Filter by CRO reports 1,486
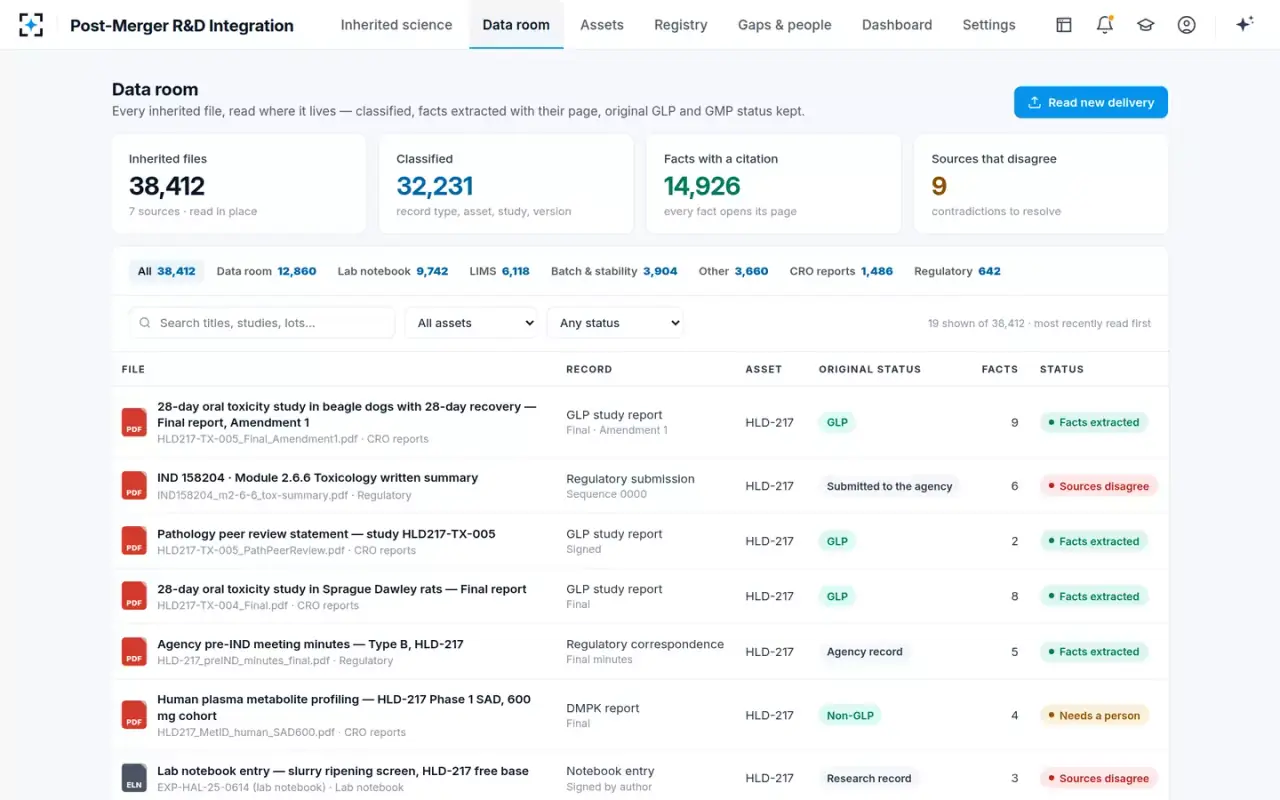Viewport: 1280px width, 800px height. [841, 271]
